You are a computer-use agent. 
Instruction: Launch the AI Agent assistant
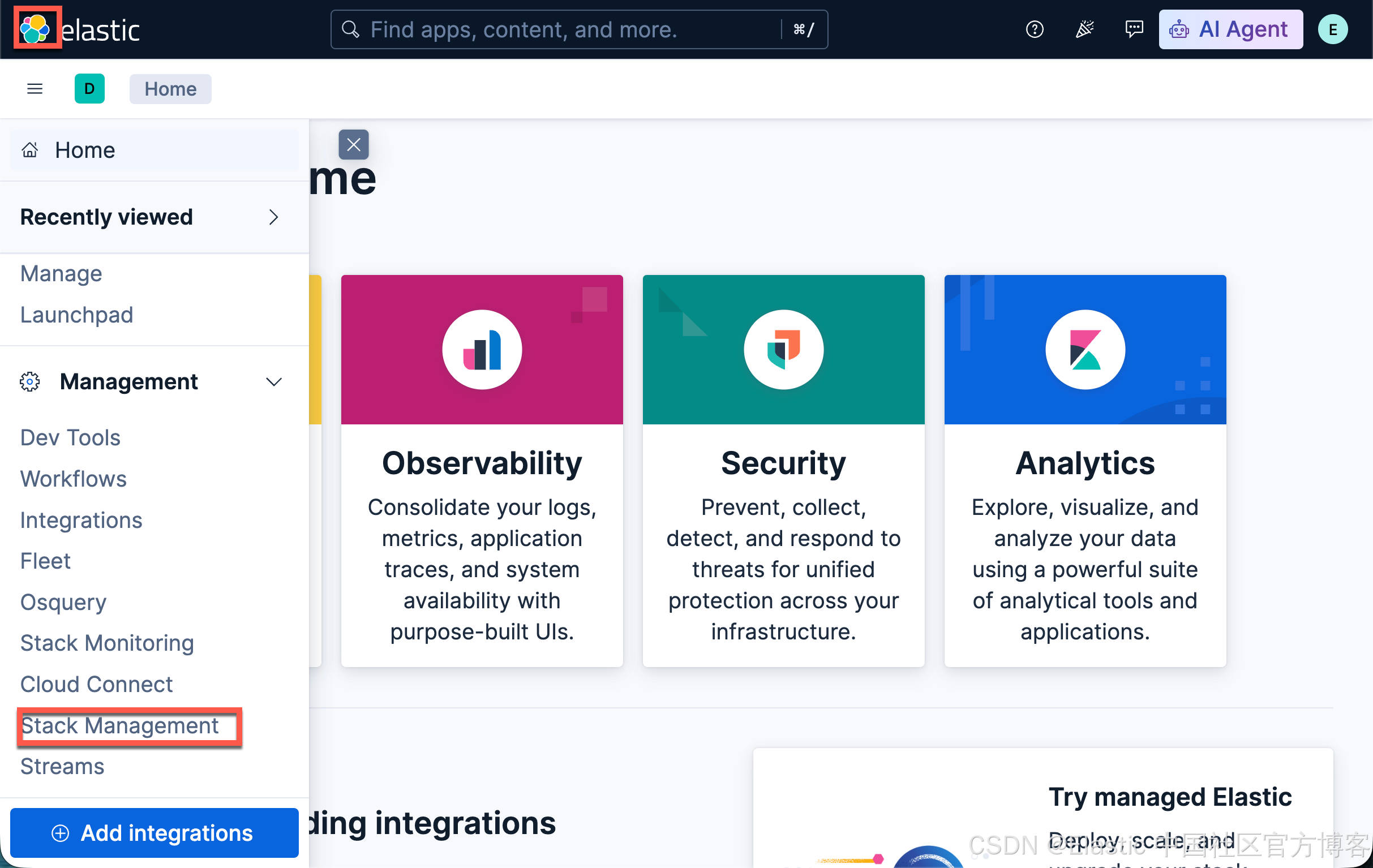tap(1230, 29)
